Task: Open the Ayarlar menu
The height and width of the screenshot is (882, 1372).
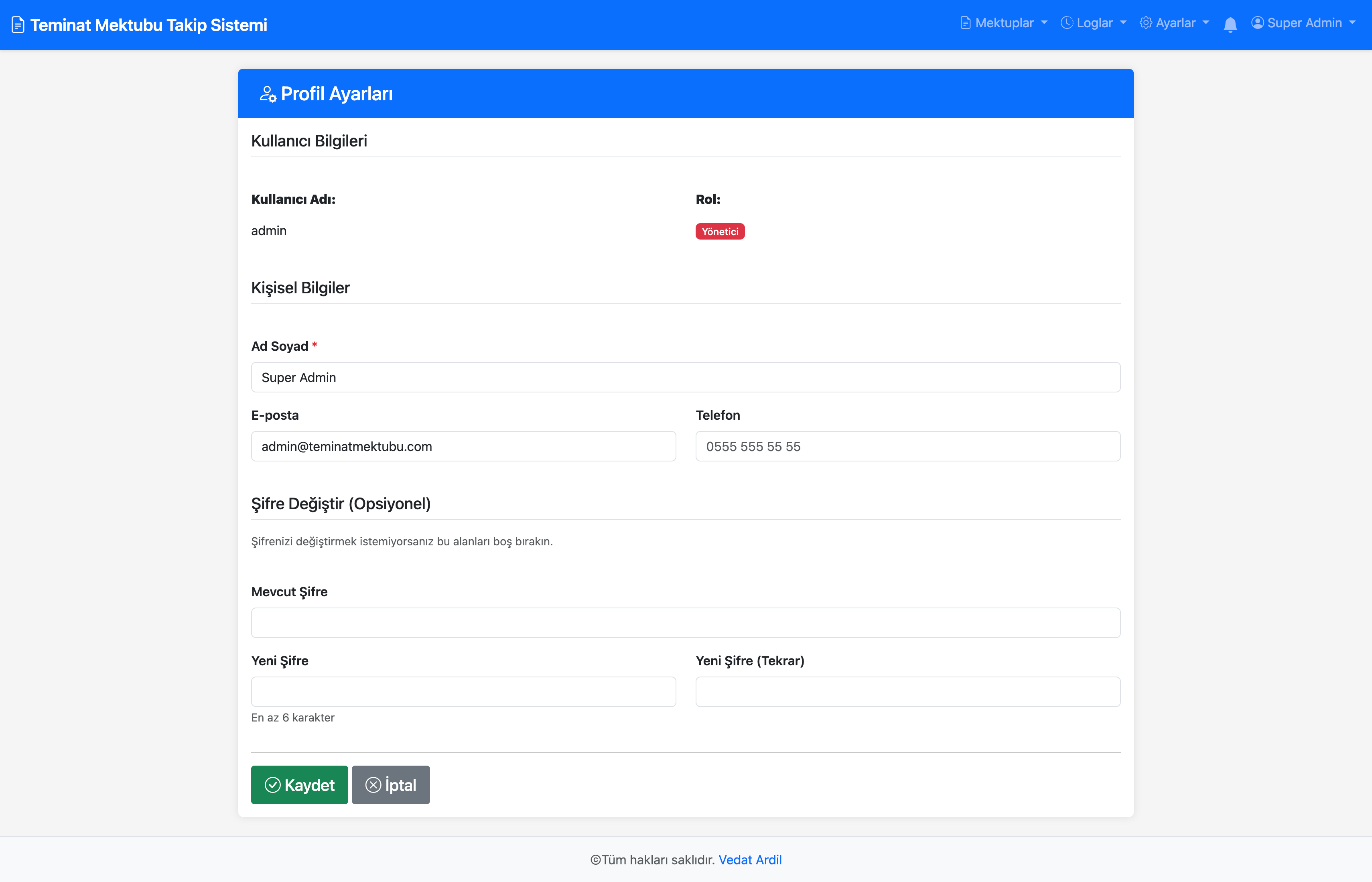Action: (1175, 23)
